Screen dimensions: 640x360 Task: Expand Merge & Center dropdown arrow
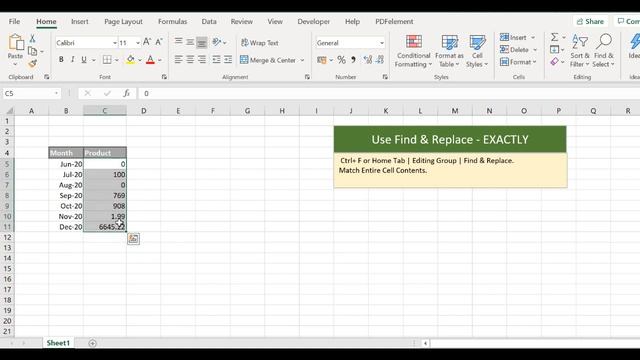[302, 60]
